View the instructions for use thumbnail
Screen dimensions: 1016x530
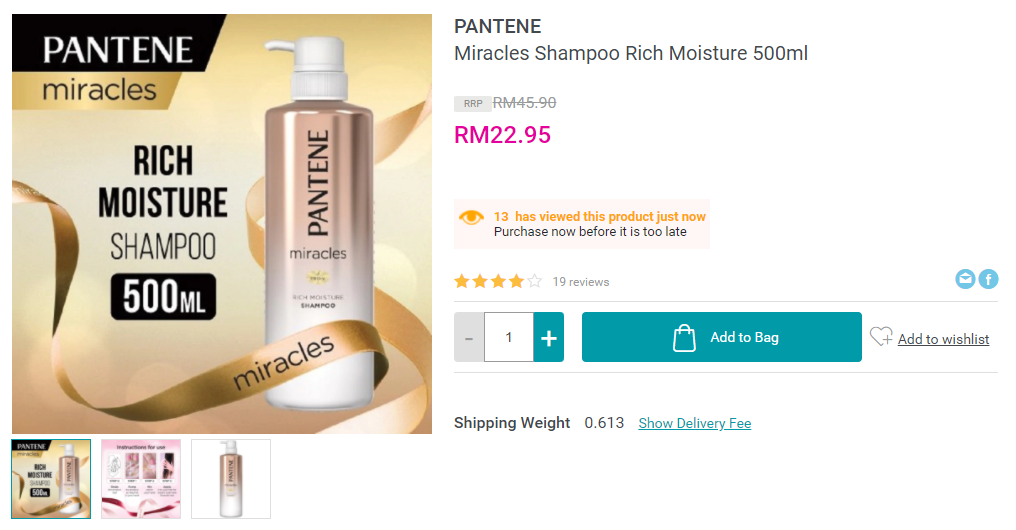click(x=141, y=478)
